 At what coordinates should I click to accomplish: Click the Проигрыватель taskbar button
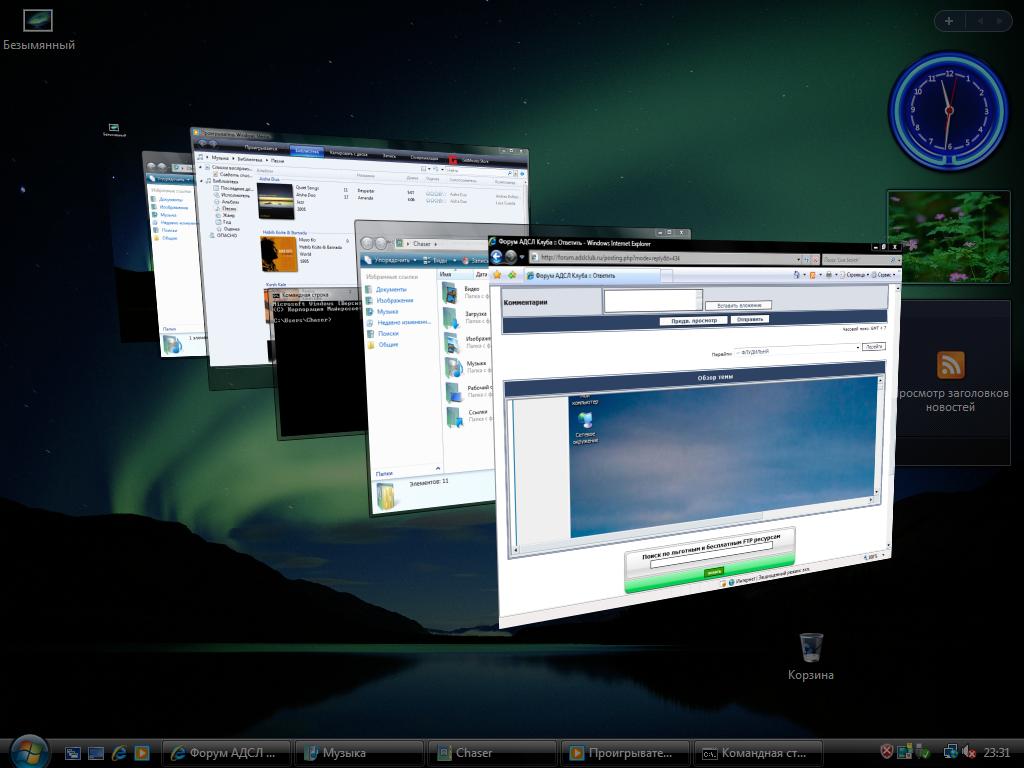(x=625, y=753)
